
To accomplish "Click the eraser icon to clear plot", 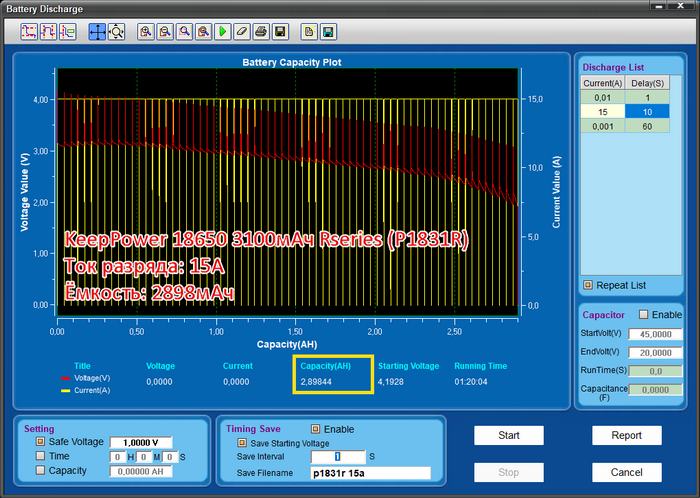I will pos(241,32).
